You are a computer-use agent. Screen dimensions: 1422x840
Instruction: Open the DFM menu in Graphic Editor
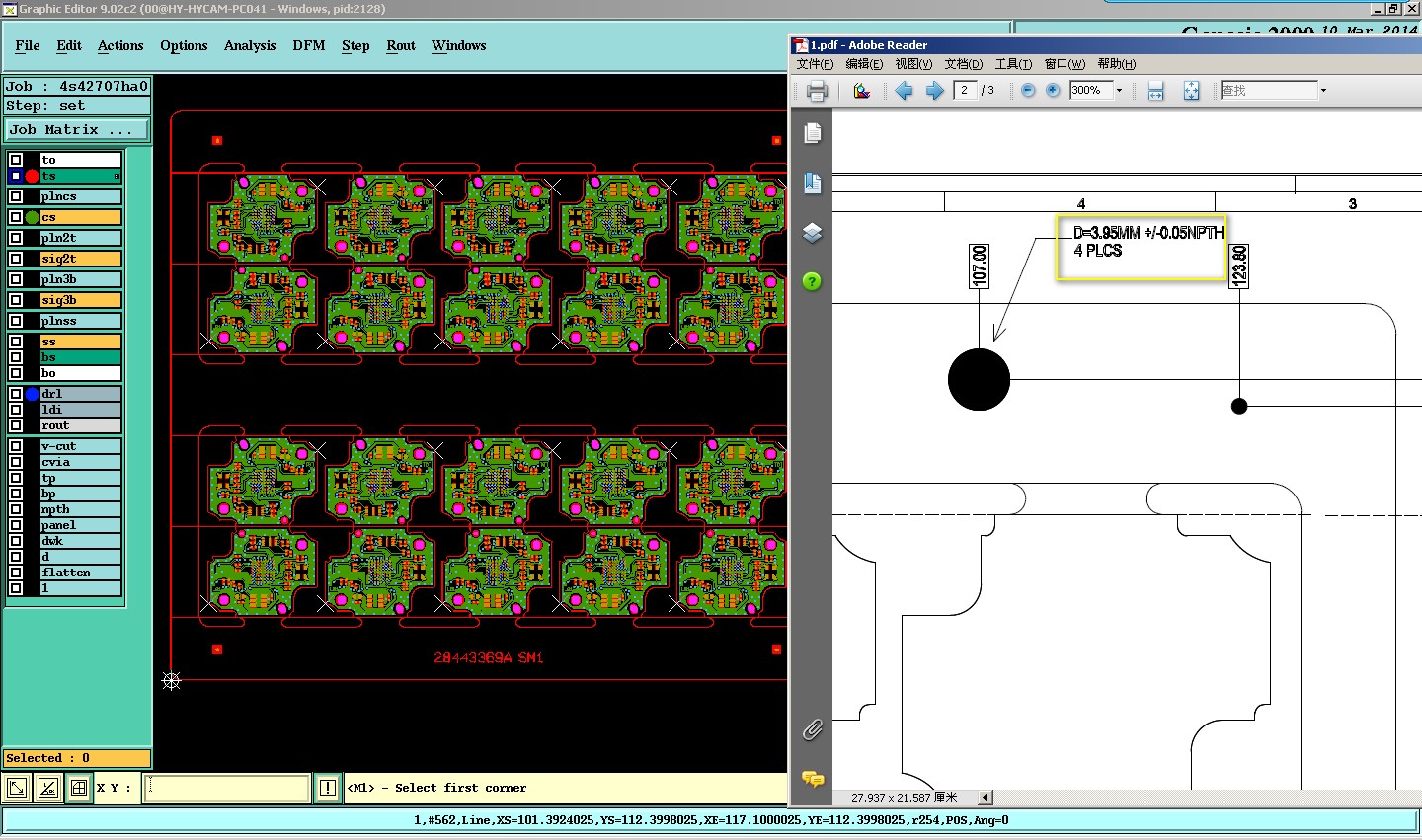309,45
